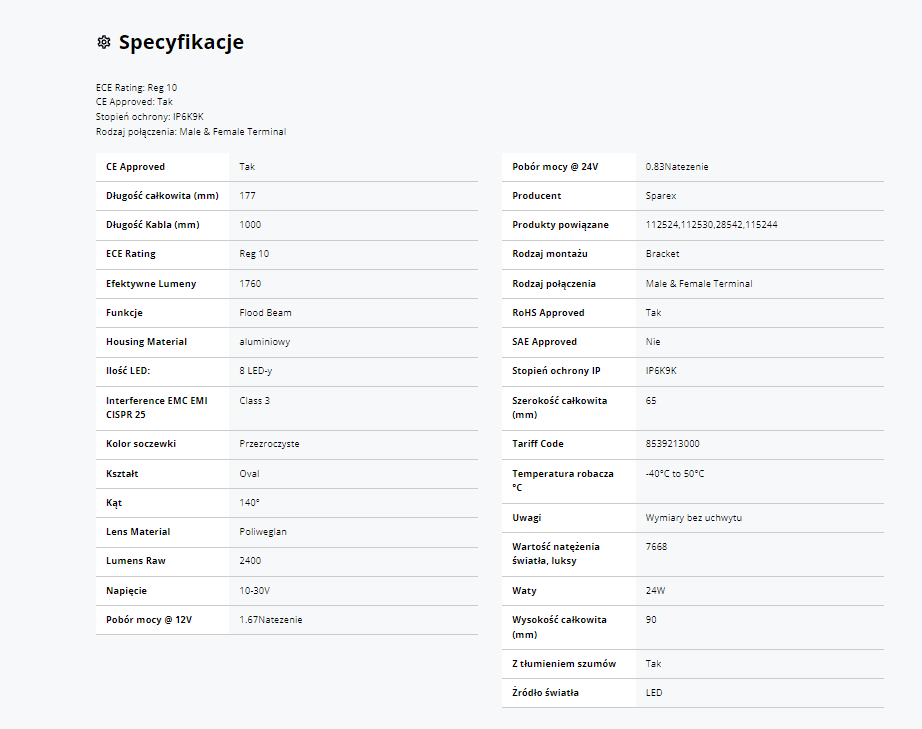This screenshot has width=922, height=729.
Task: Select the Poliwęglan lens material value
Action: [x=263, y=532]
